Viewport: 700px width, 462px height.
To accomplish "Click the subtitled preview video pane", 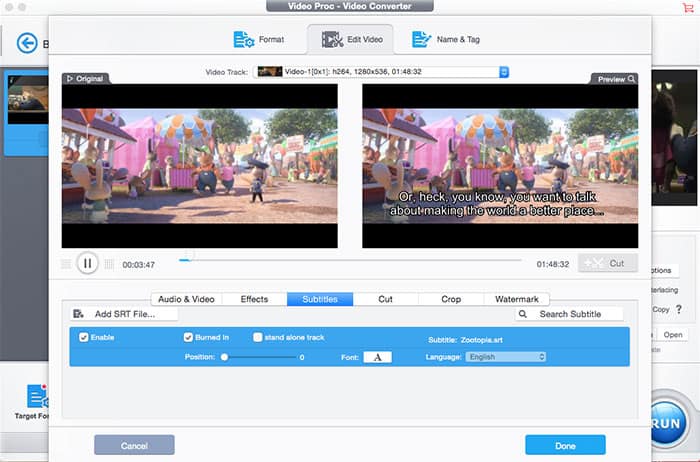I will click(x=500, y=166).
